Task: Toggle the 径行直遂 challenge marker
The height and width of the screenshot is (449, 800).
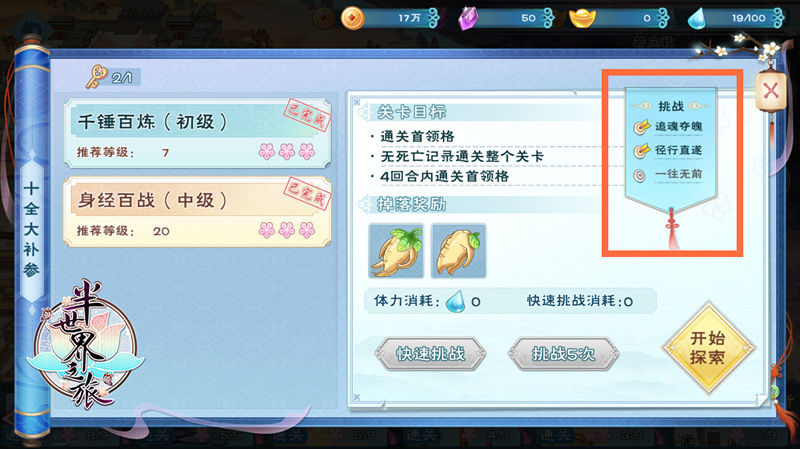Action: tap(641, 151)
